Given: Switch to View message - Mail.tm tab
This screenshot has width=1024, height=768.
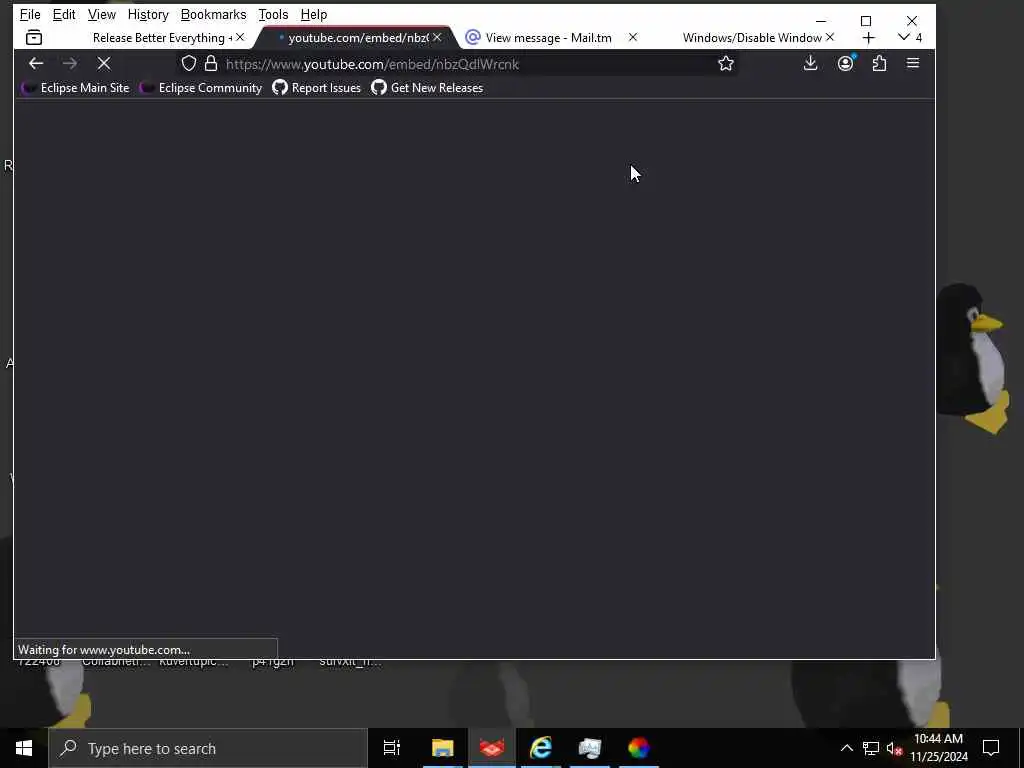Looking at the screenshot, I should [549, 38].
